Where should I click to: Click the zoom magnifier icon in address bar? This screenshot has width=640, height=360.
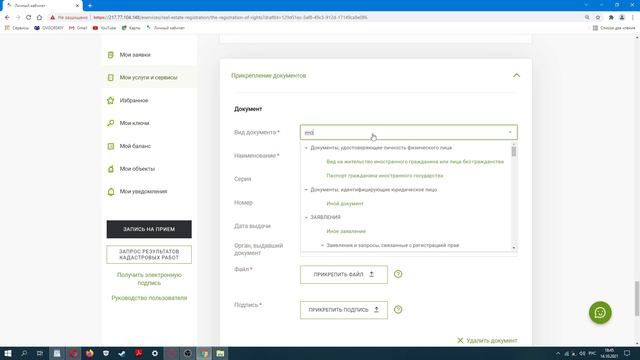tap(587, 18)
